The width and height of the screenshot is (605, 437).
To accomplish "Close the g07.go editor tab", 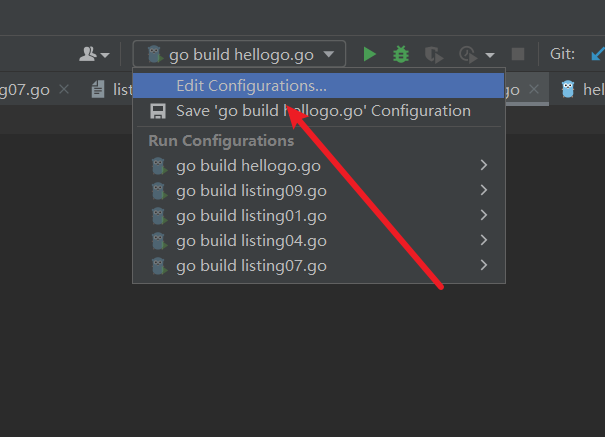I will [64, 89].
